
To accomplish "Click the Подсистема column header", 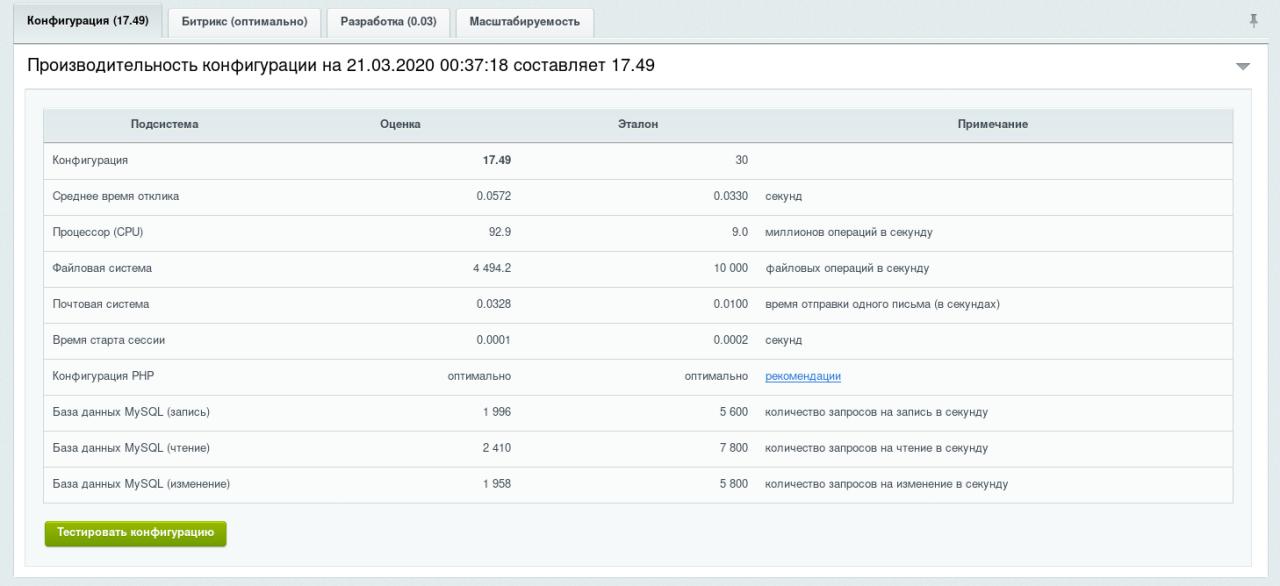I will [164, 124].
